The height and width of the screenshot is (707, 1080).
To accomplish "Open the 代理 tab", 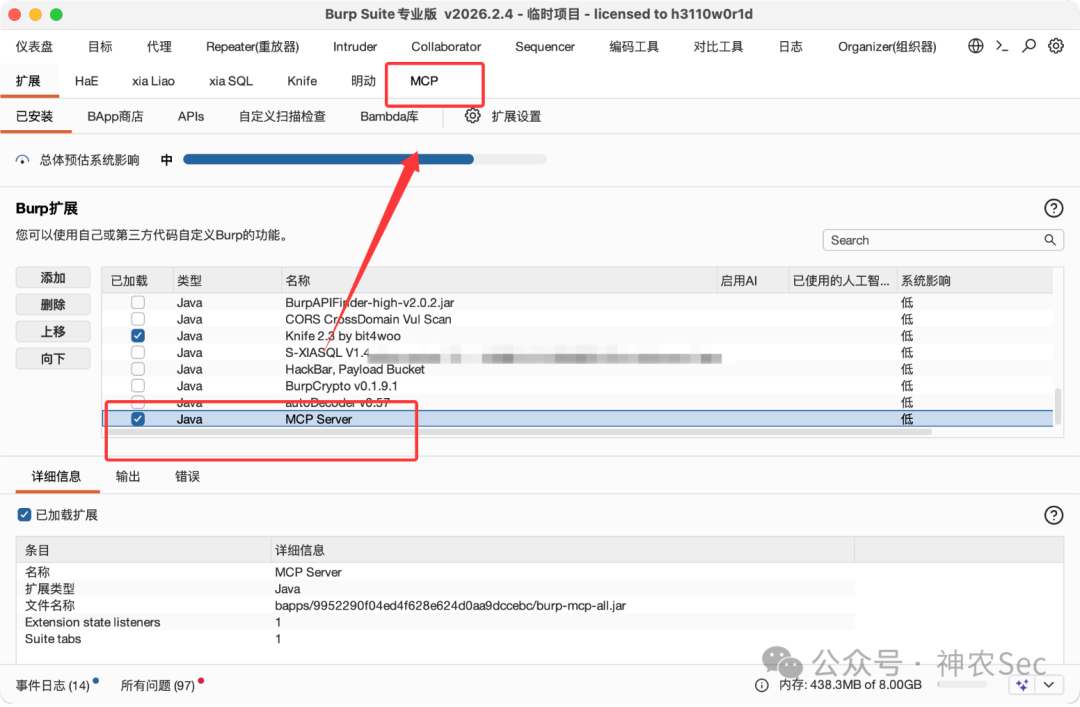I will [159, 46].
